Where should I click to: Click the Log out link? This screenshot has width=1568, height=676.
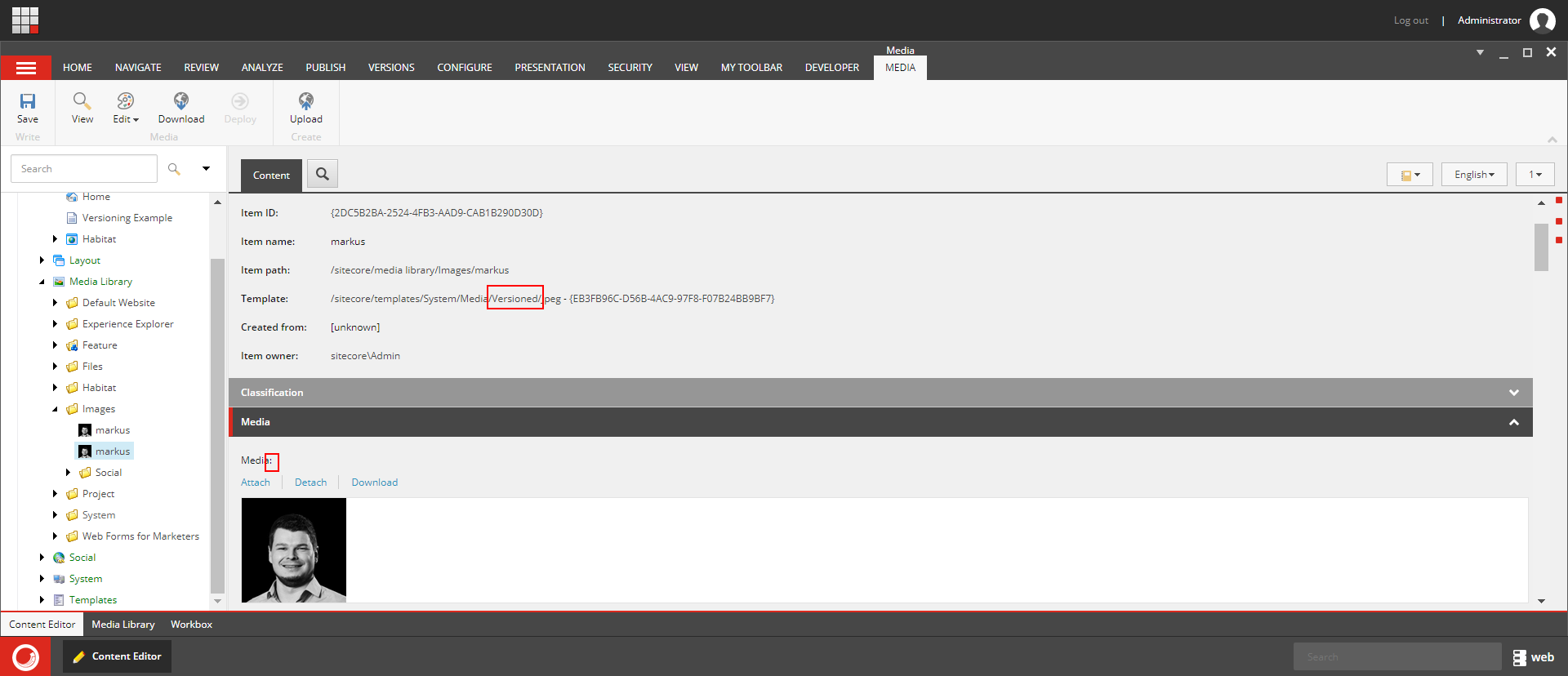1410,20
